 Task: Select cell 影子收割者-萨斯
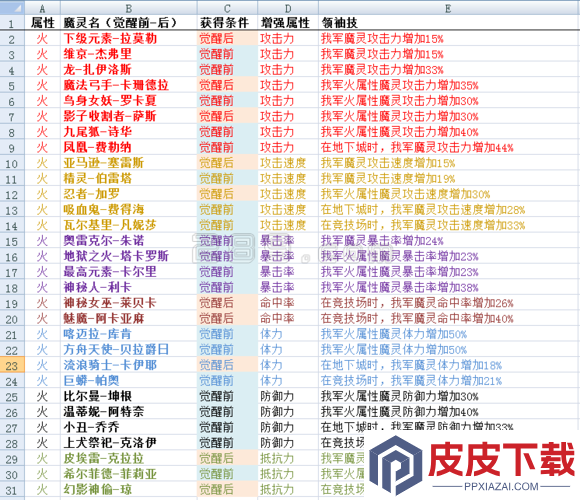coord(129,116)
